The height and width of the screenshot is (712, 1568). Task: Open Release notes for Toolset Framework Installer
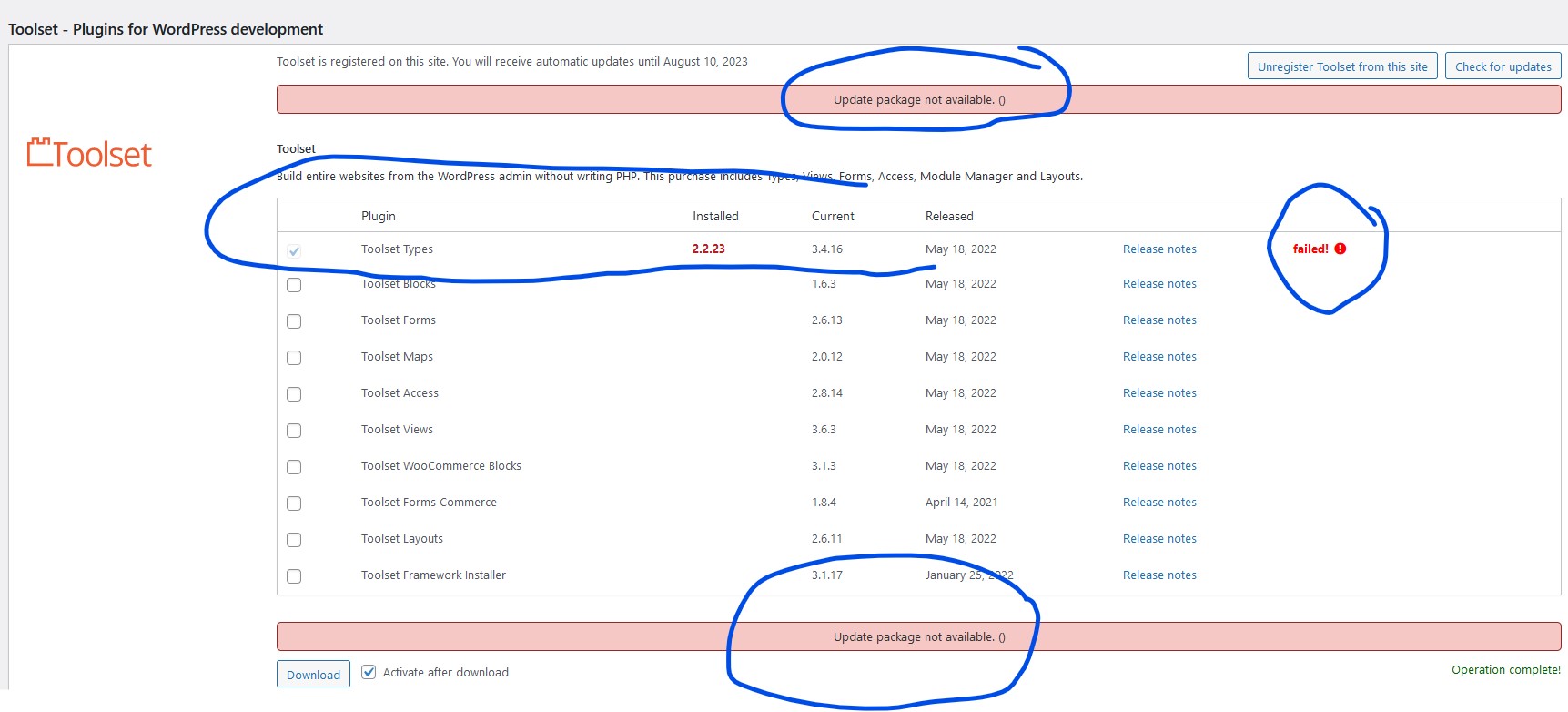(x=1159, y=575)
